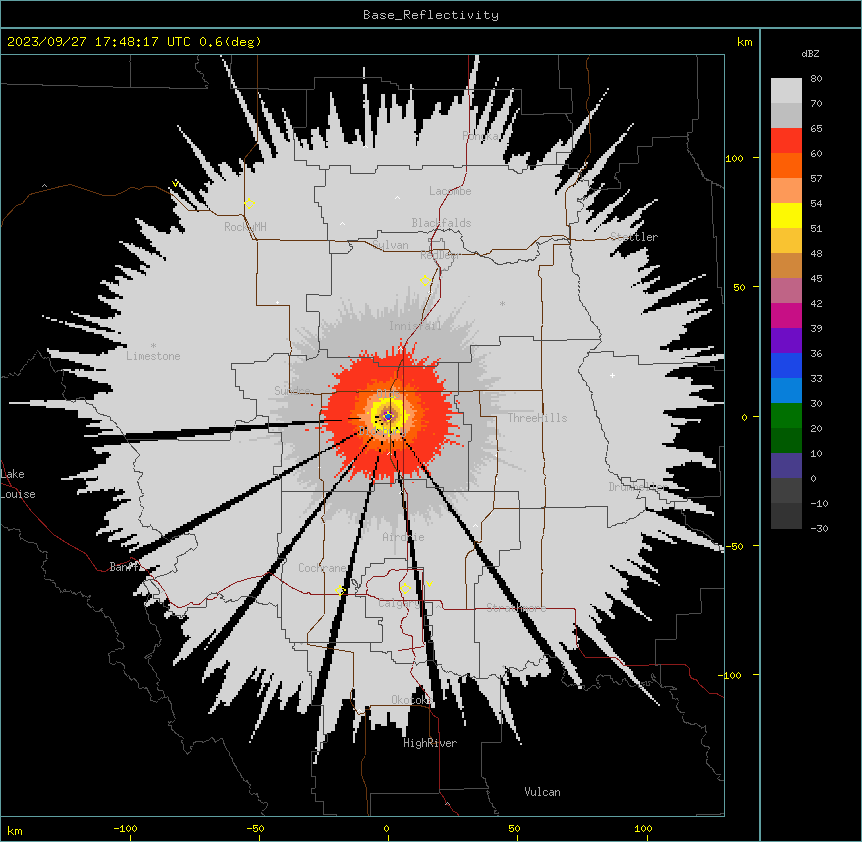The image size is (862, 842).
Task: Click the Banff town label
Action: (124, 567)
